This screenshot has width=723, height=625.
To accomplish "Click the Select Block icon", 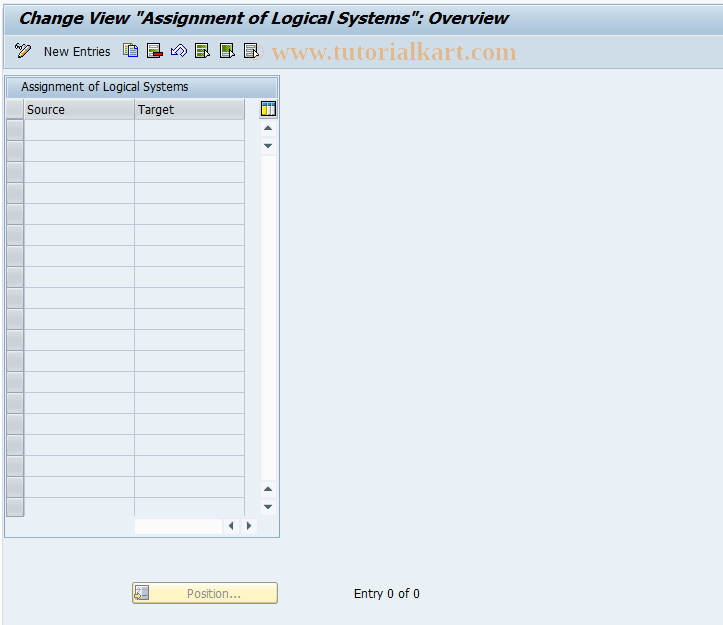I will [227, 50].
